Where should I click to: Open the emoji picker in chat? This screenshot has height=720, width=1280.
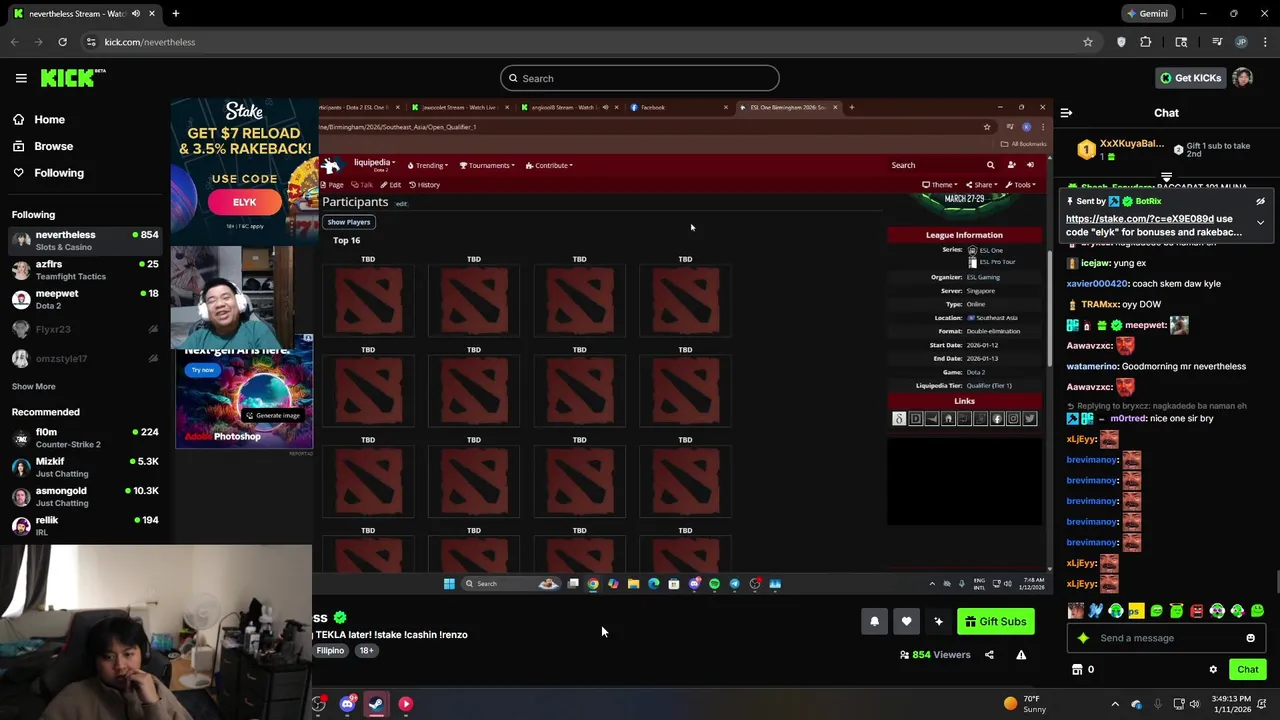(x=1250, y=638)
